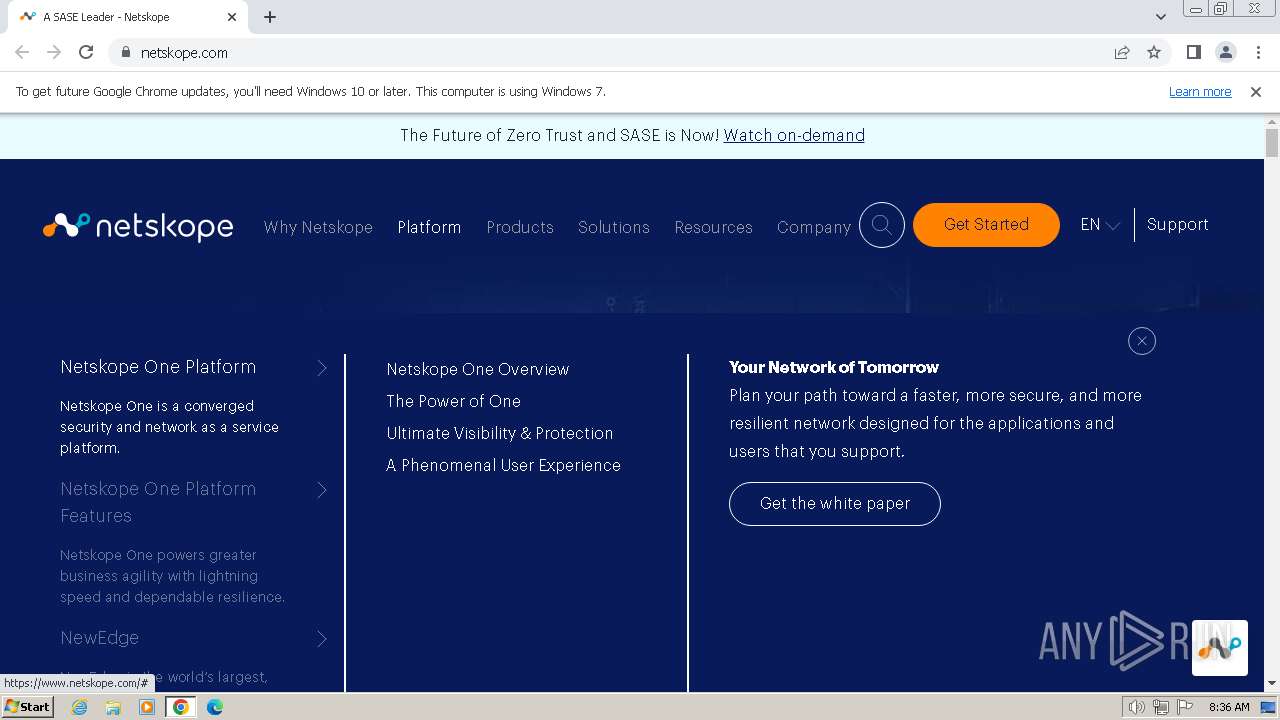The width and height of the screenshot is (1280, 720).
Task: Share this page via share icon
Action: coord(1122,52)
